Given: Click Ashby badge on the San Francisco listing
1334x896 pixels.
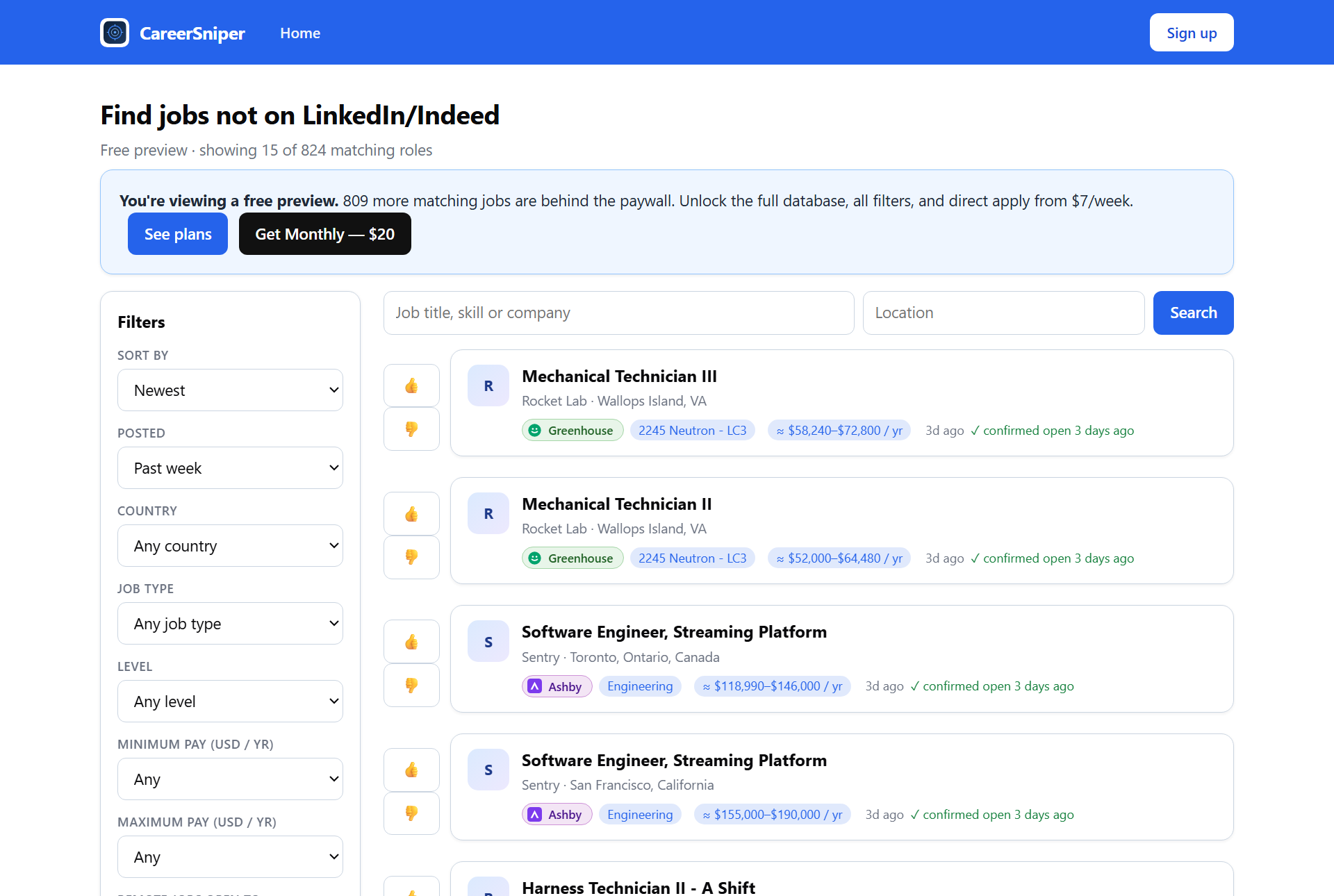Looking at the screenshot, I should pos(557,814).
